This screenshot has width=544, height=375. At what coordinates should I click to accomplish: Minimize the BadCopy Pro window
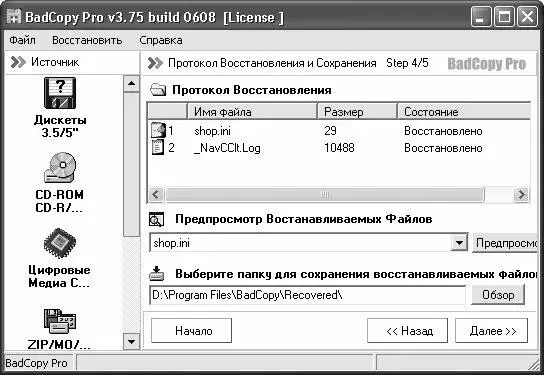click(481, 17)
